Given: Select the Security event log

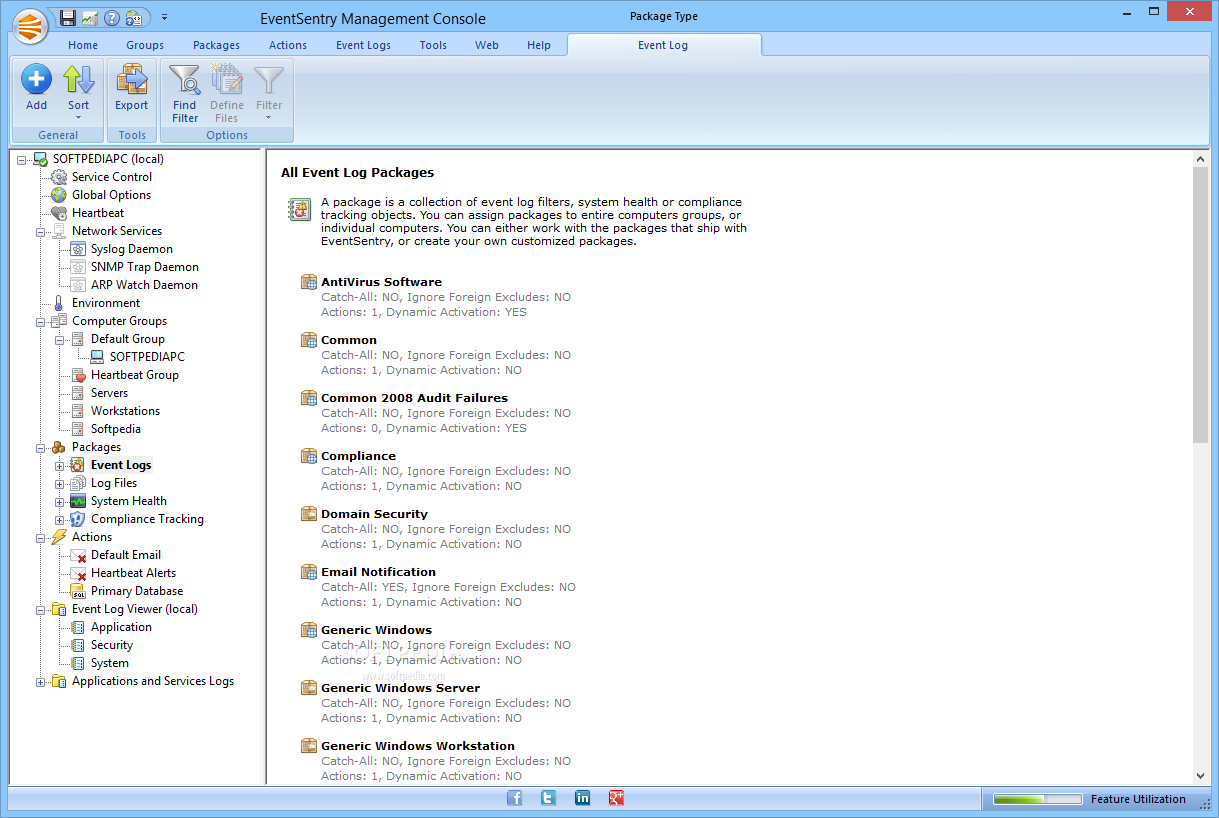Looking at the screenshot, I should (112, 645).
